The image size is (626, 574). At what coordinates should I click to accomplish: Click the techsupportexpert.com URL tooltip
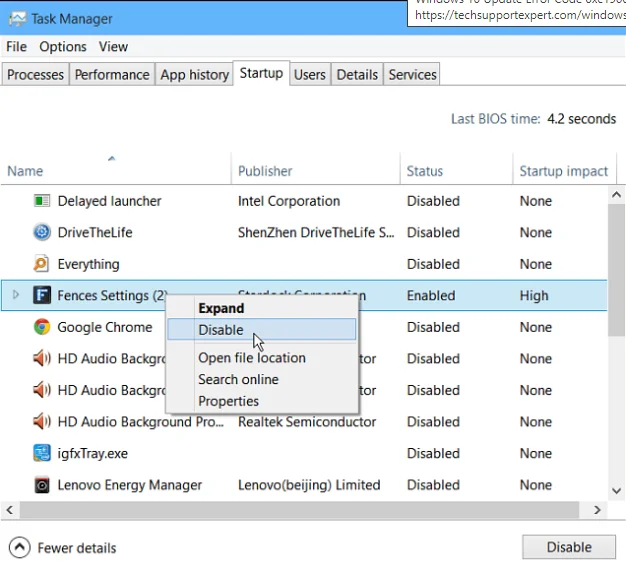(520, 15)
